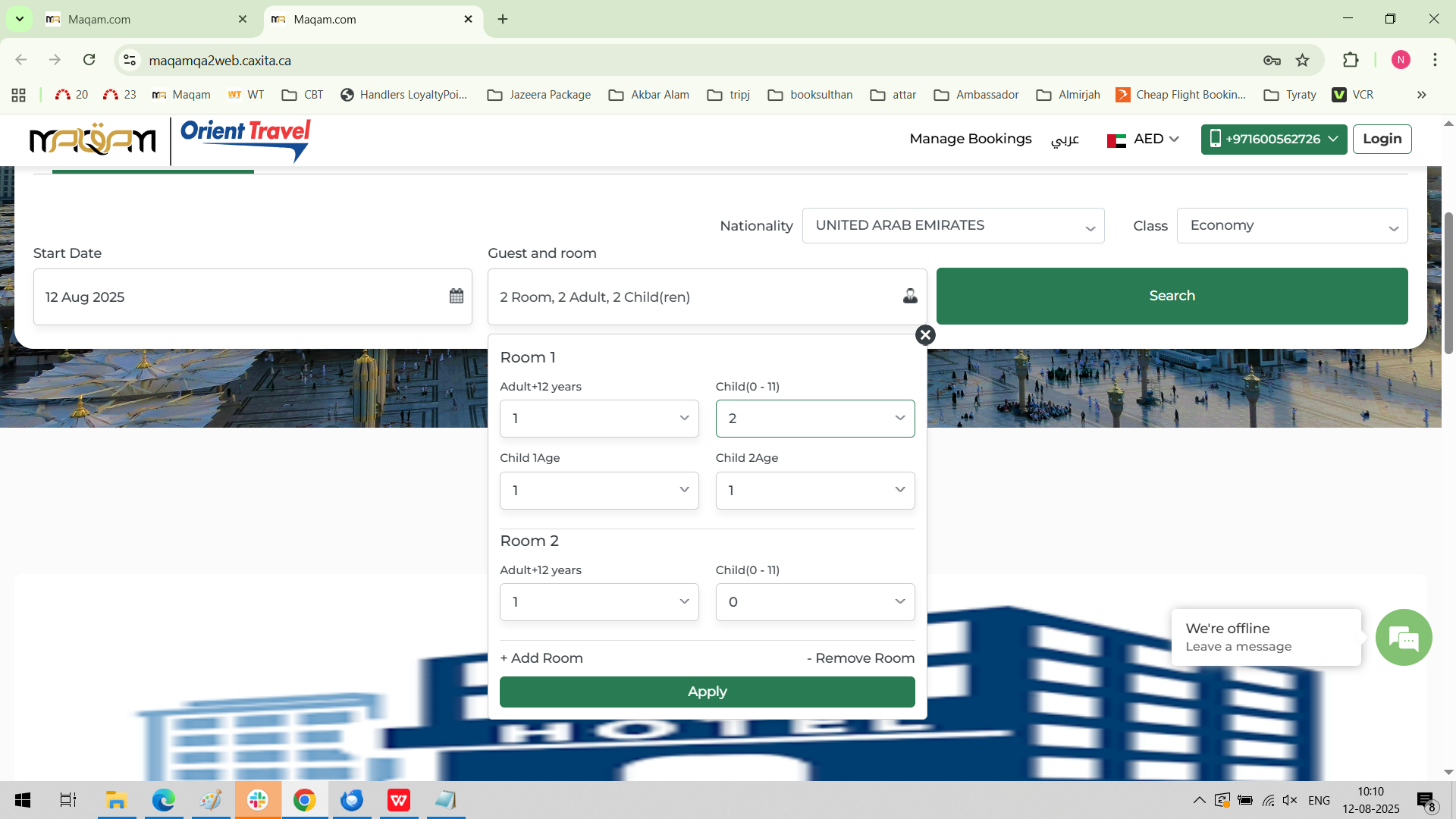1456x819 pixels.
Task: Close the room selection popup
Action: tap(925, 335)
